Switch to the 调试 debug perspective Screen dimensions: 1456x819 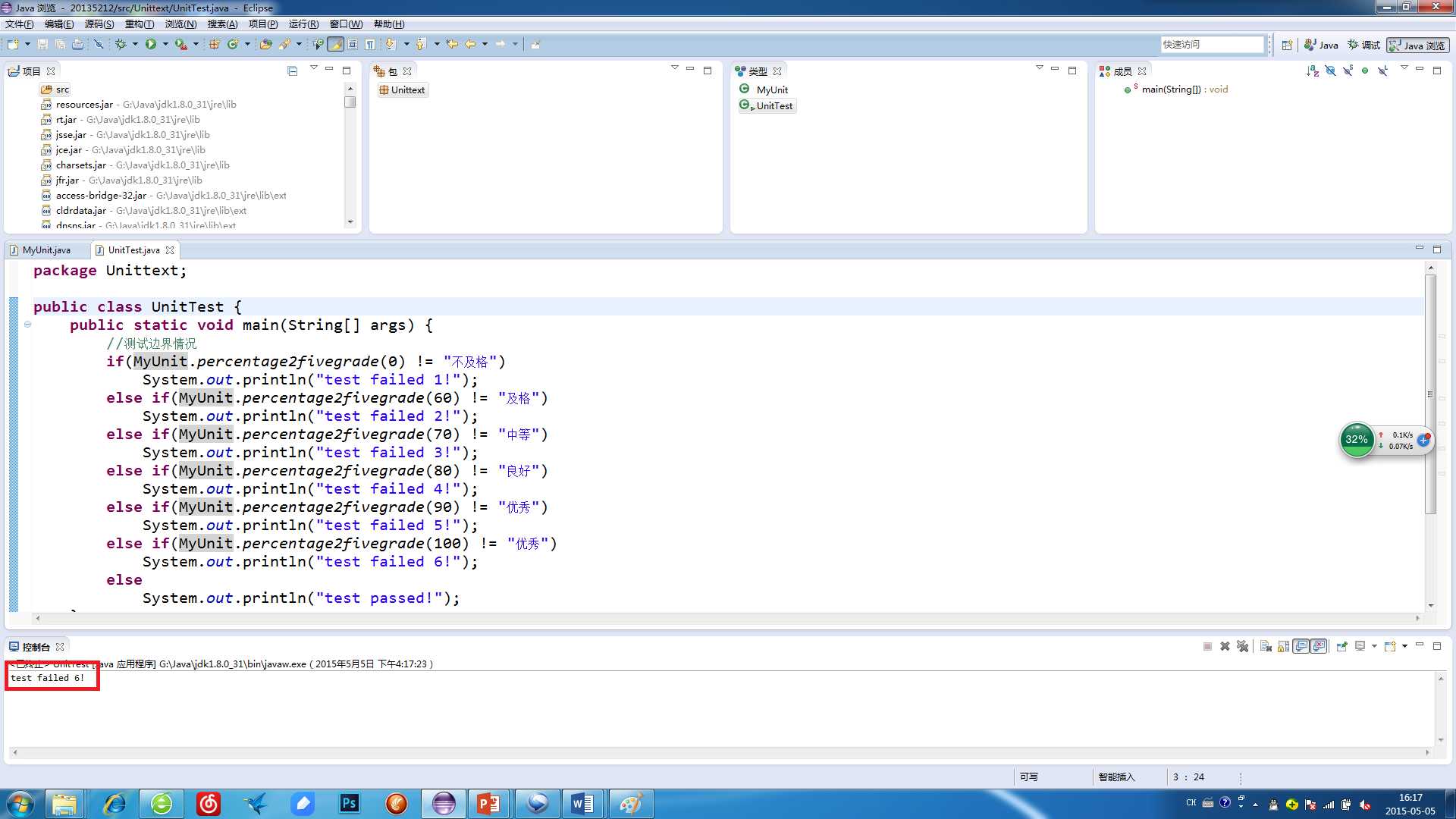pos(1363,45)
